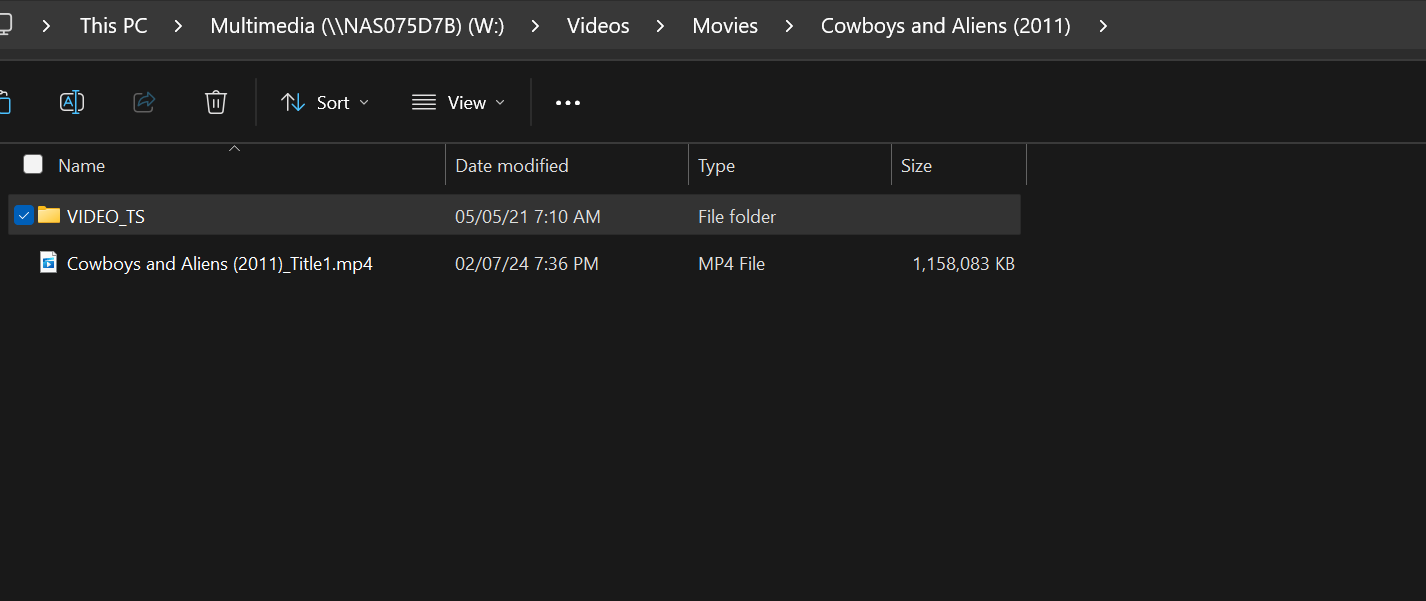Click the Share icon
This screenshot has height=601, width=1426.
(143, 101)
